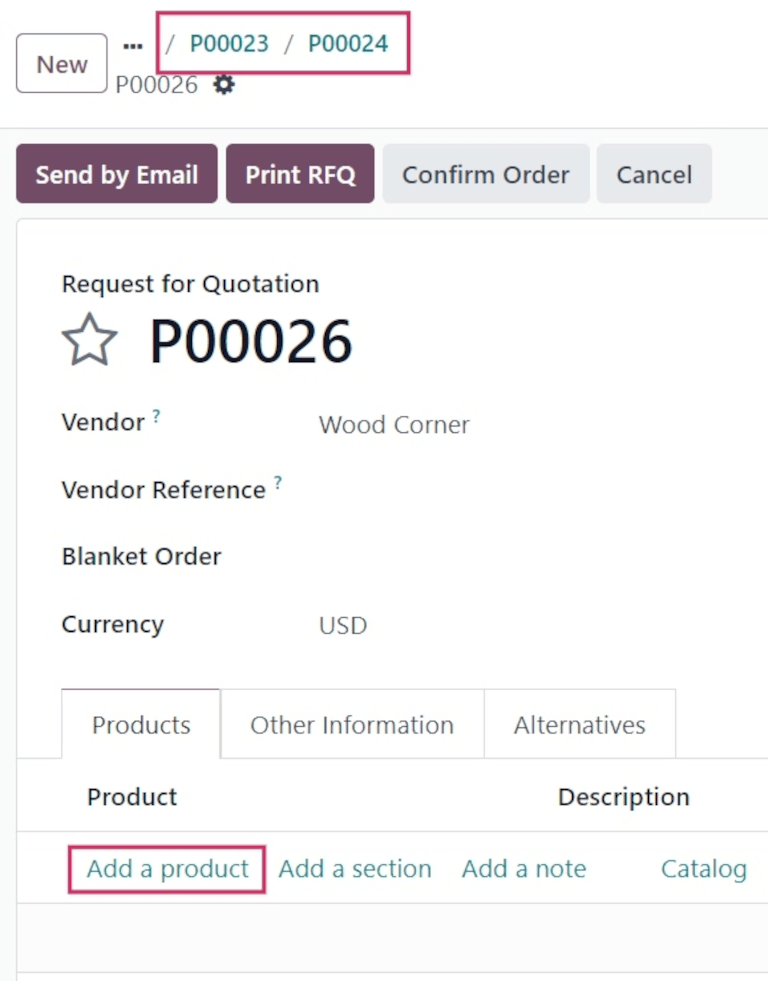Viewport: 768px width, 981px height.
Task: Open the Vendor field help tooltip
Action: pos(157,417)
